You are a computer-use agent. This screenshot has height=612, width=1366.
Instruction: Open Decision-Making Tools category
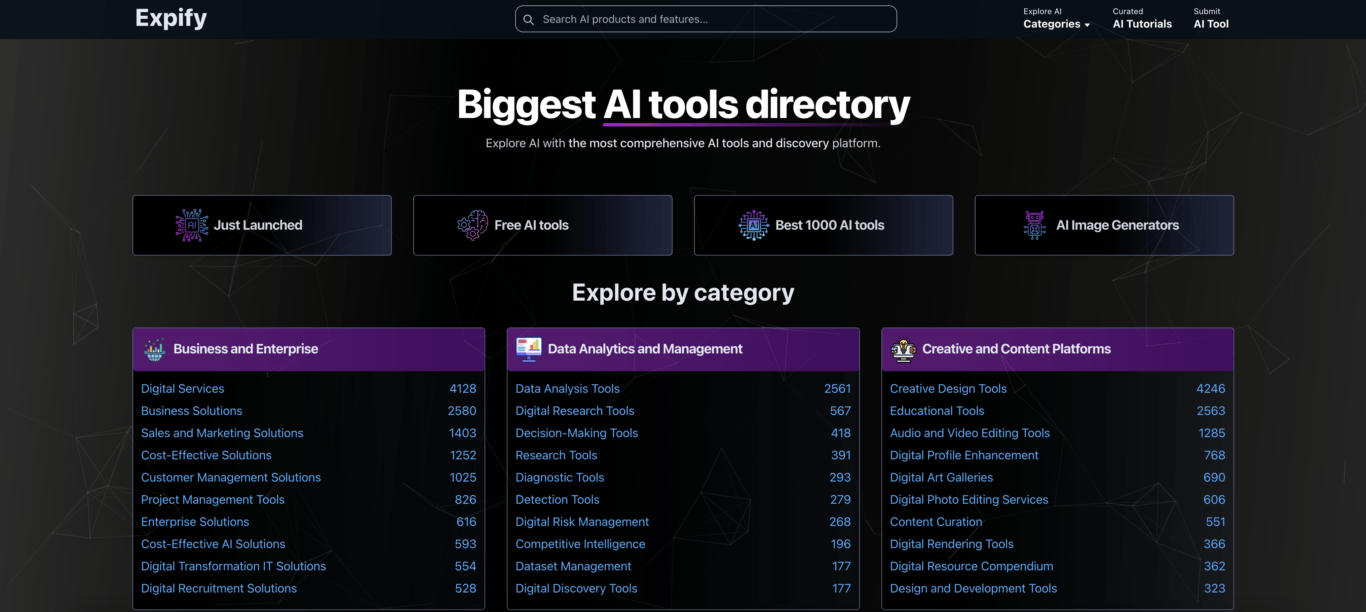577,433
